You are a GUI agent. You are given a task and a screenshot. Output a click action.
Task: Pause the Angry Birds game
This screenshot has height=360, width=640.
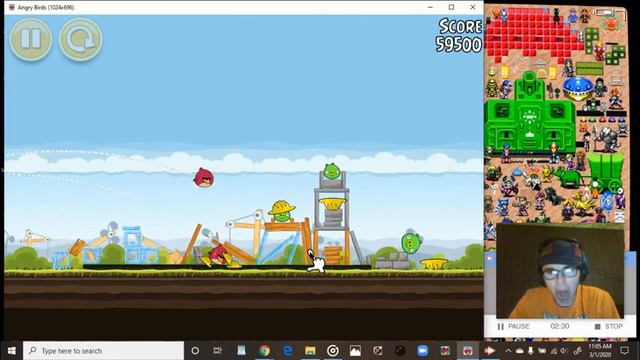point(31,39)
